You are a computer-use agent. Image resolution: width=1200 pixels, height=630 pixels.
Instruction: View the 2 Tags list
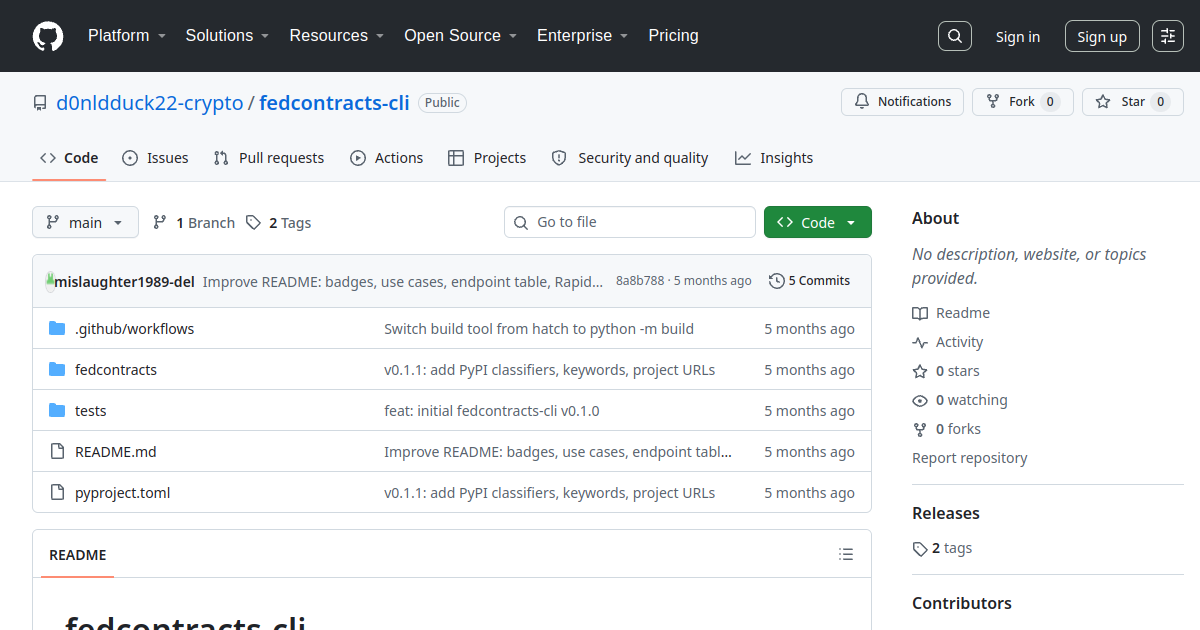click(279, 223)
